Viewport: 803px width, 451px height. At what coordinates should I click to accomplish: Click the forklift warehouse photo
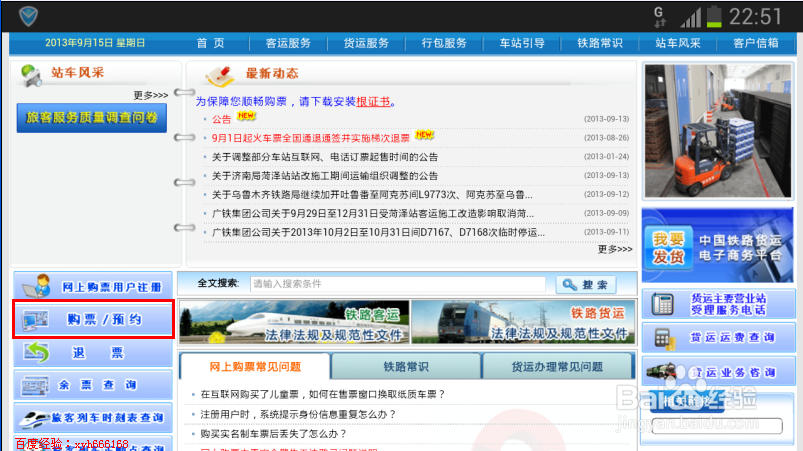pos(717,131)
